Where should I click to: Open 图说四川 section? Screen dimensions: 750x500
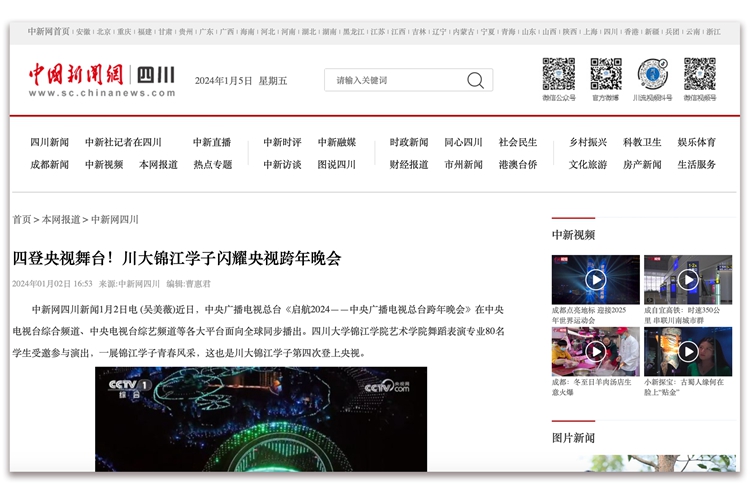337,165
